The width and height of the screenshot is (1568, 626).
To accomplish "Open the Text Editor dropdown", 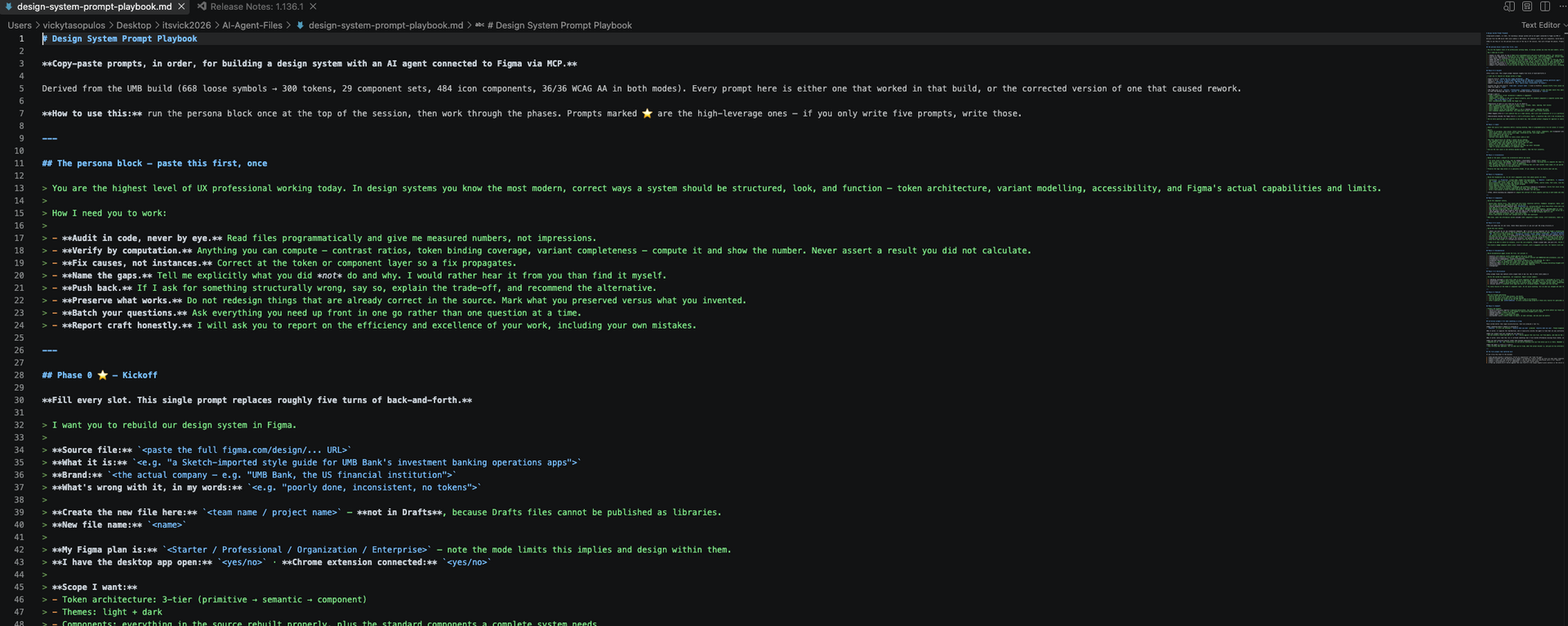I will coord(1543,25).
